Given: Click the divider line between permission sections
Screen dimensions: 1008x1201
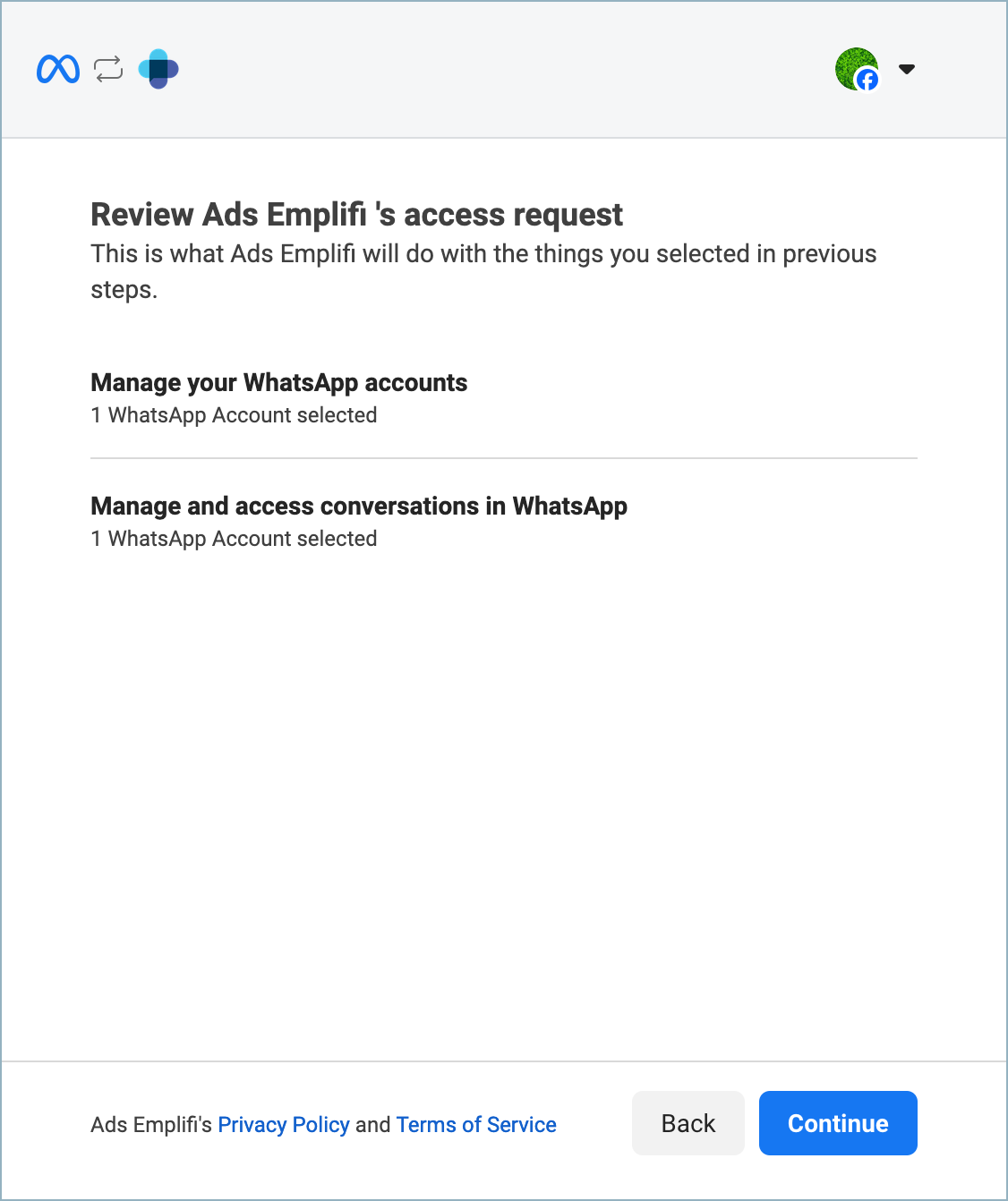Looking at the screenshot, I should click(504, 458).
